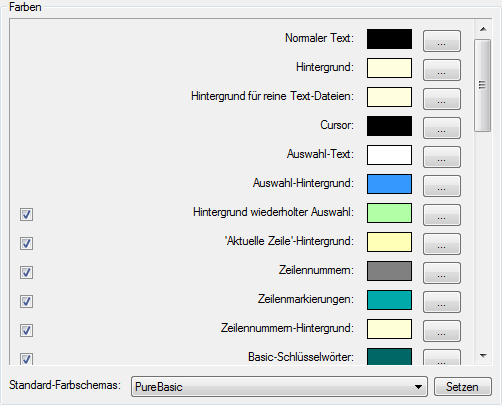The height and width of the screenshot is (406, 502).
Task: Click the Setzen button
Action: click(463, 387)
